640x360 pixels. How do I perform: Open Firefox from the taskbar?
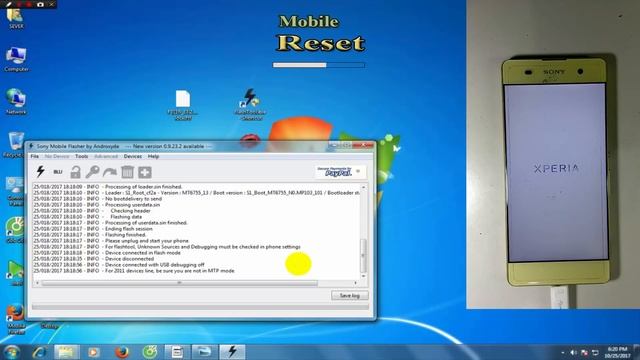coord(122,352)
